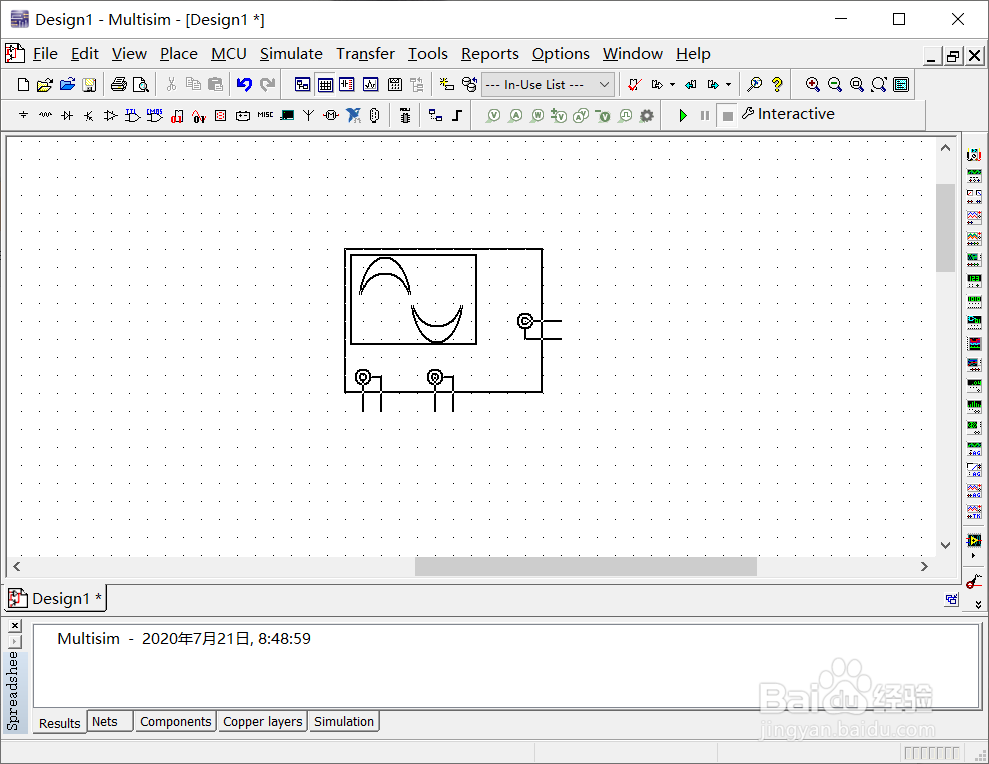
Task: Open the Component wizard
Action: (x=447, y=85)
